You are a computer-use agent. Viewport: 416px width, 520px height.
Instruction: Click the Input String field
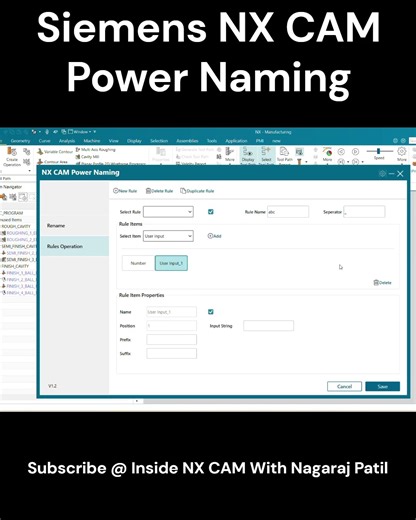click(269, 326)
